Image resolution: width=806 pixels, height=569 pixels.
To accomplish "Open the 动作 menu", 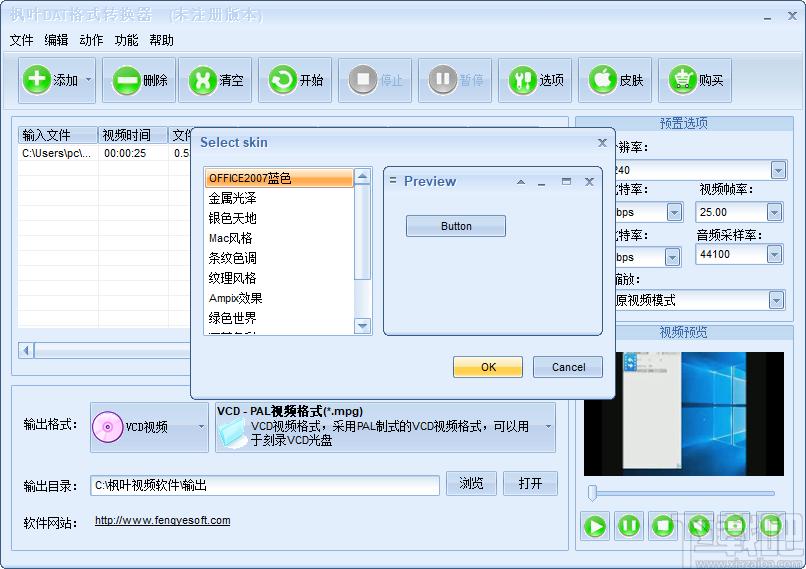I will (x=91, y=40).
